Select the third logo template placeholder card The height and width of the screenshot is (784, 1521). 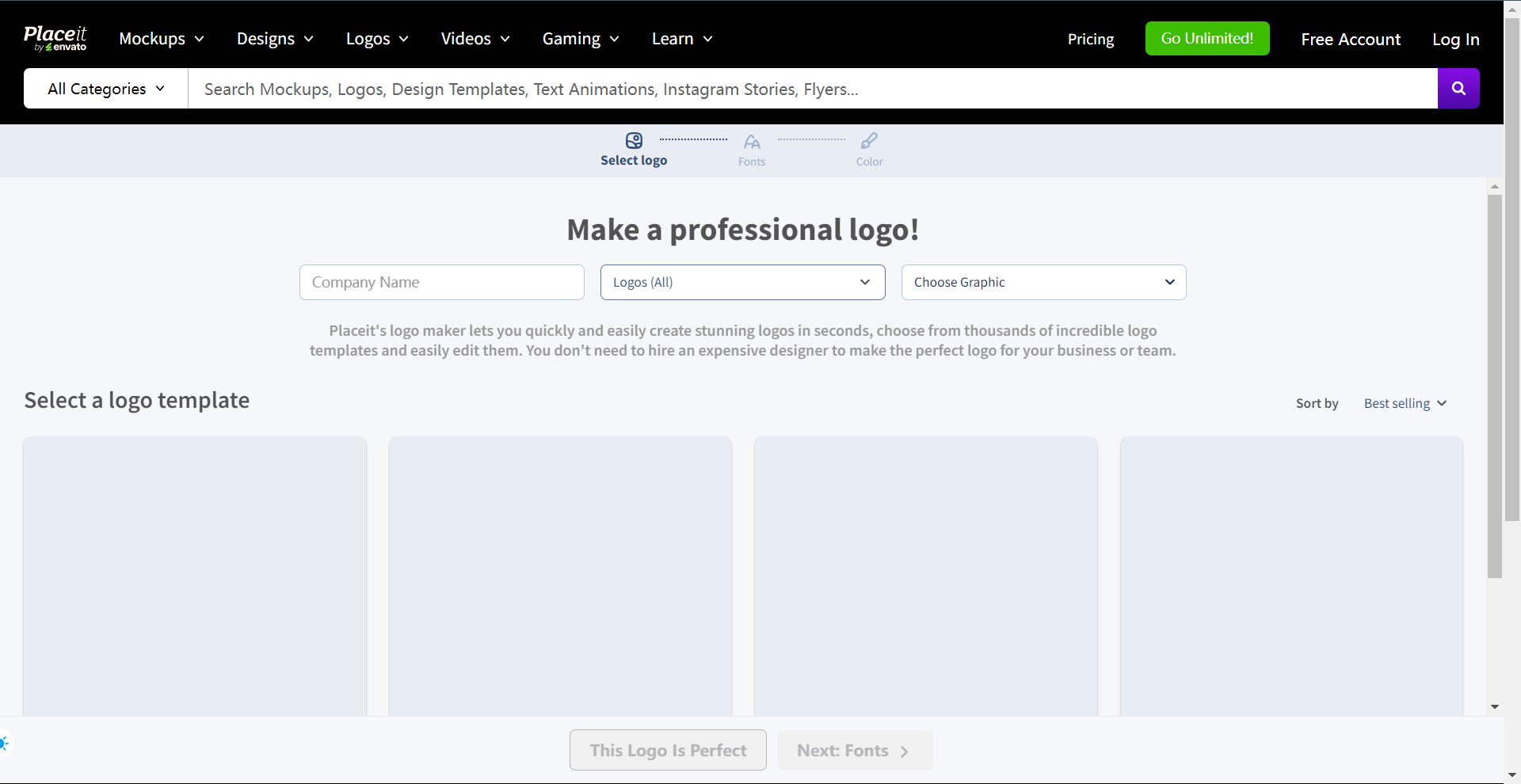926,577
